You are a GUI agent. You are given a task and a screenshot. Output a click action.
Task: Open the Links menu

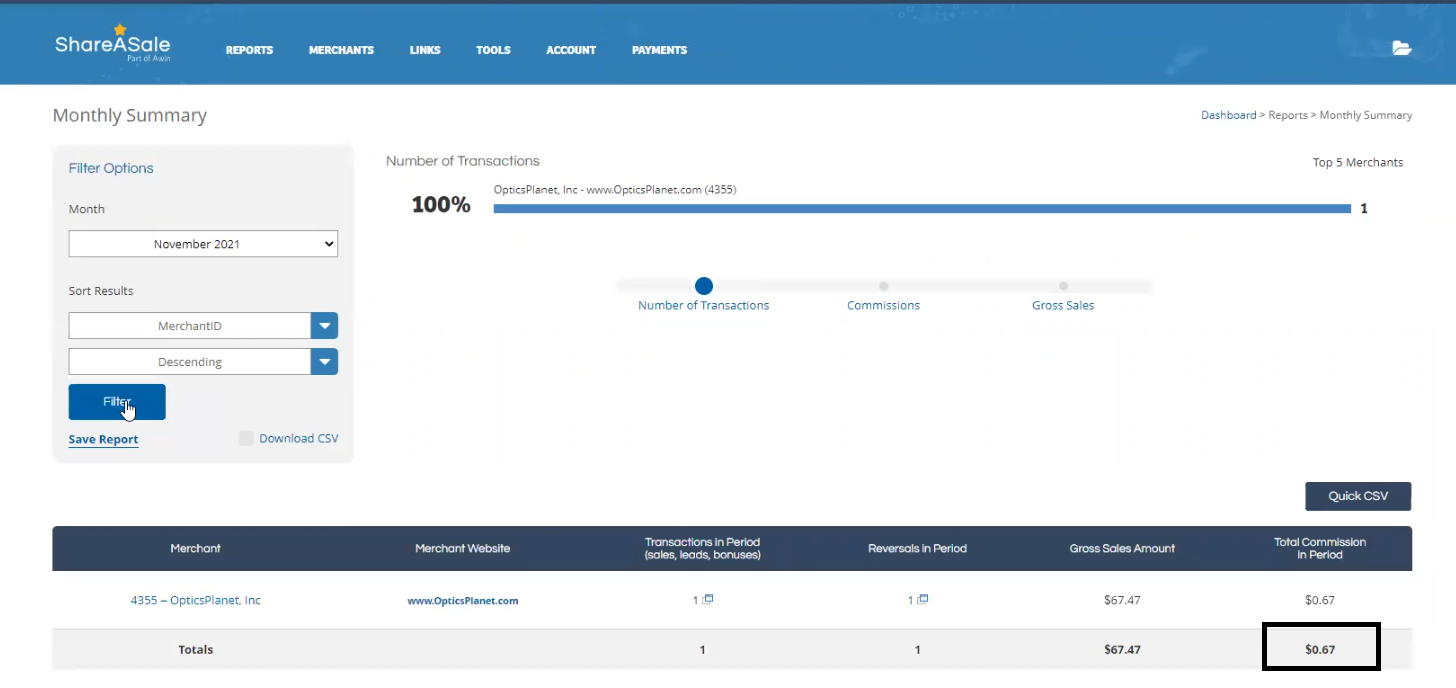coord(425,50)
